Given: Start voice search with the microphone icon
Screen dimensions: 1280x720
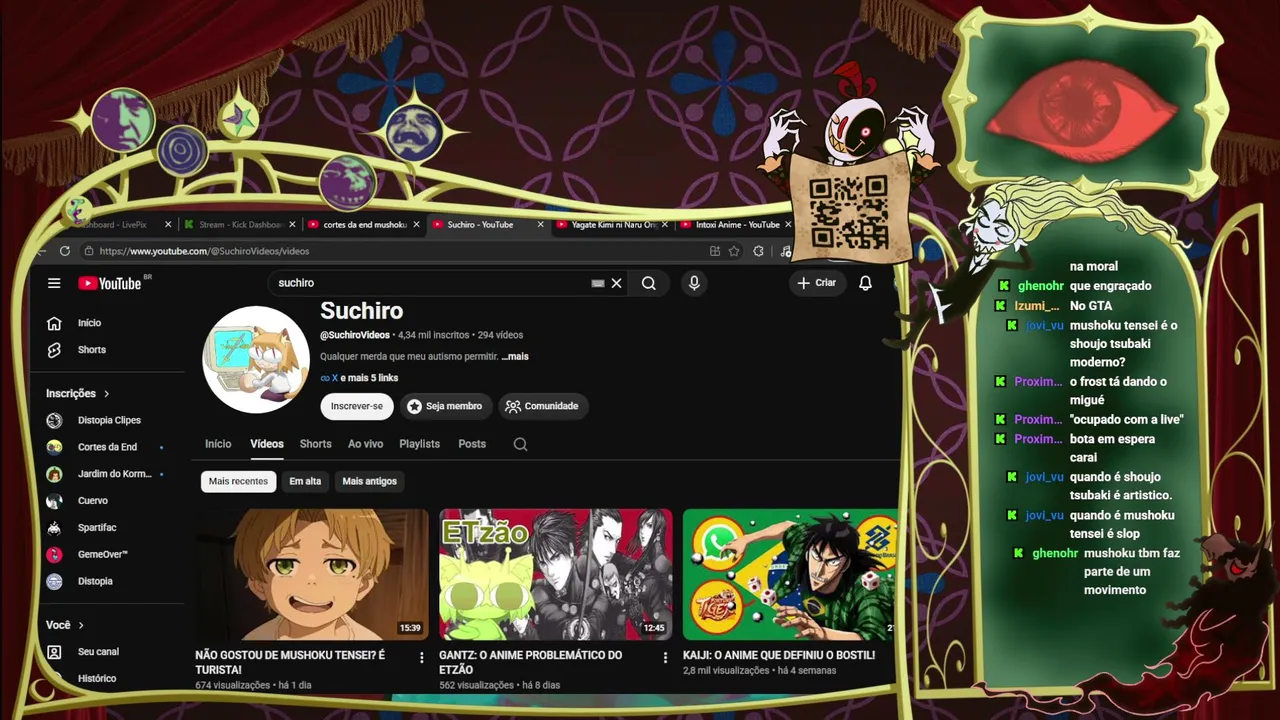Looking at the screenshot, I should pyautogui.click(x=694, y=283).
